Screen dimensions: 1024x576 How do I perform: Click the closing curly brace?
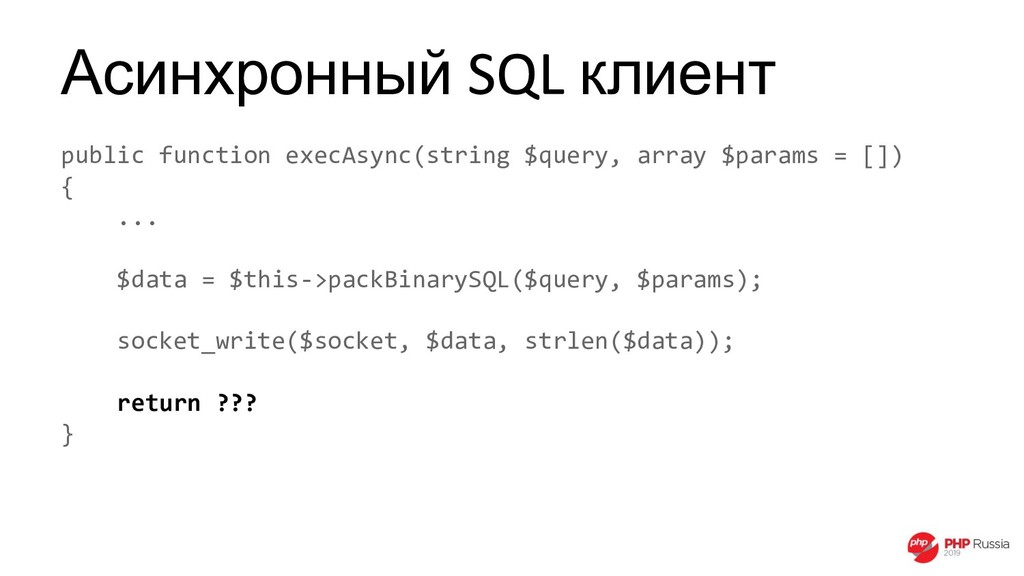67,435
